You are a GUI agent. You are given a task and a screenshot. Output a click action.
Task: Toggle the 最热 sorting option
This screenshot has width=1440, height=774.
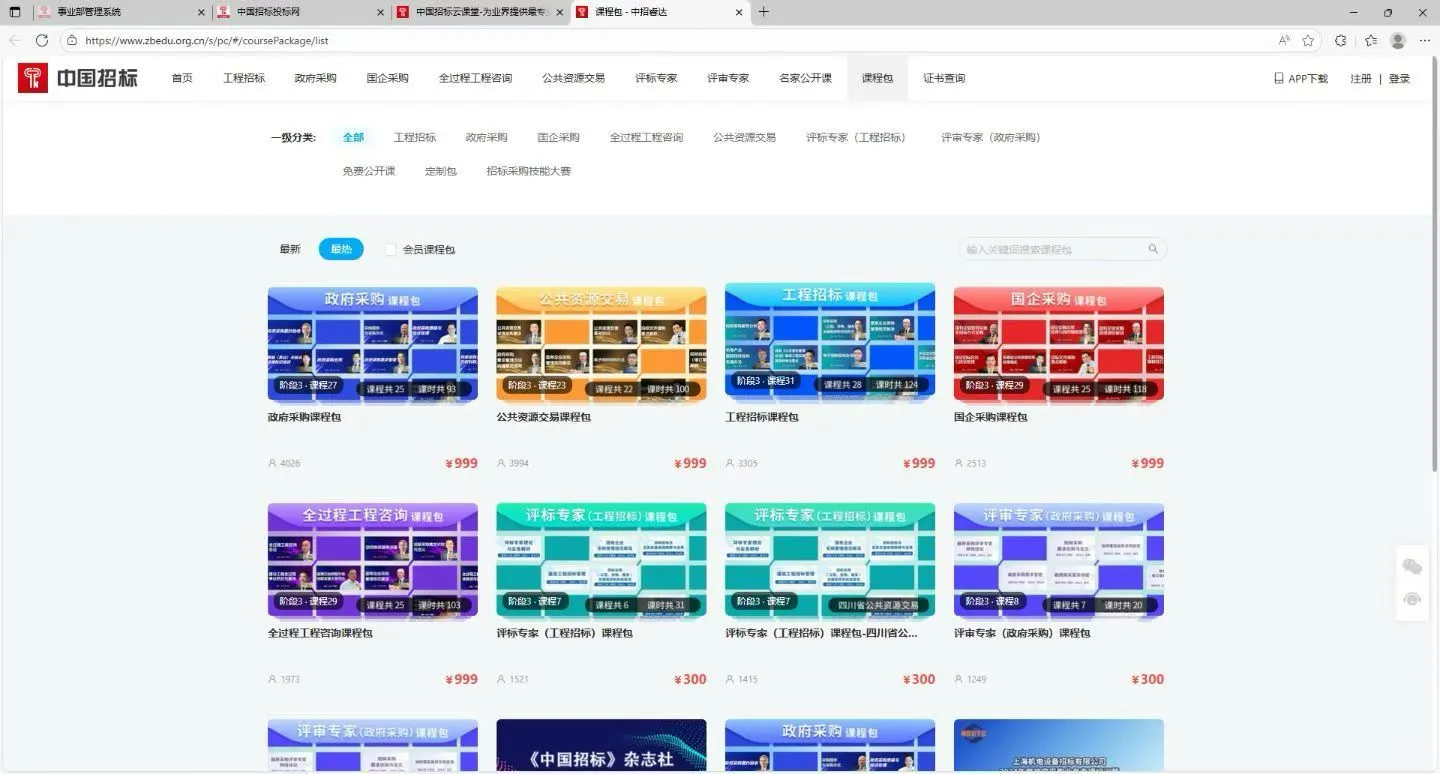point(340,249)
